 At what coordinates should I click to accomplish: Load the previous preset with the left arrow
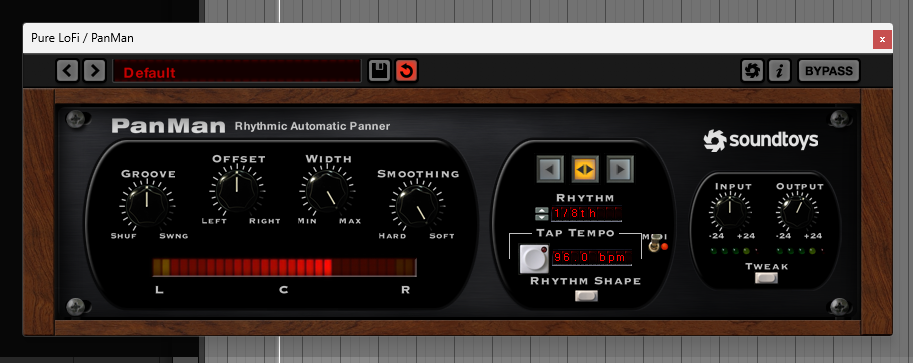(x=68, y=71)
